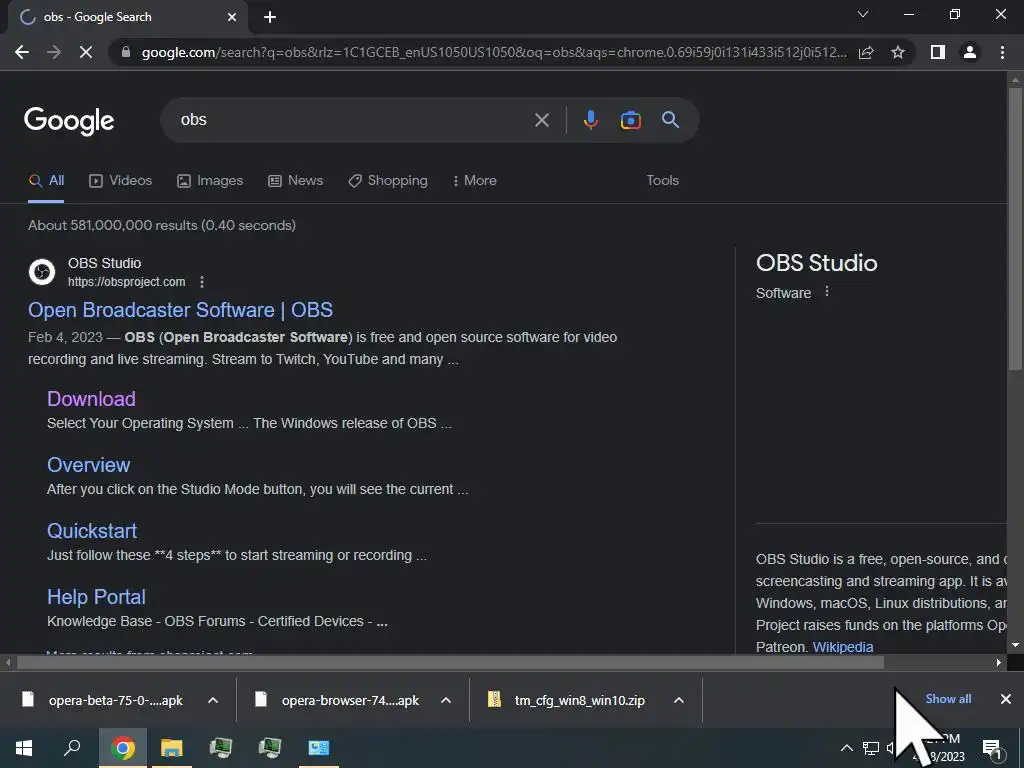This screenshot has height=768, width=1024.
Task: Open options menu beside obsproject.com URL
Action: [202, 282]
